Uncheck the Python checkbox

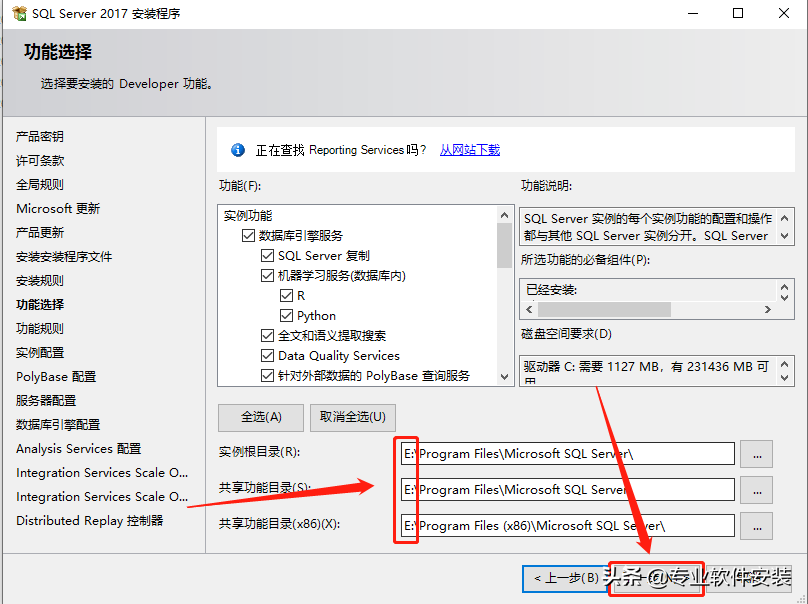pyautogui.click(x=287, y=315)
